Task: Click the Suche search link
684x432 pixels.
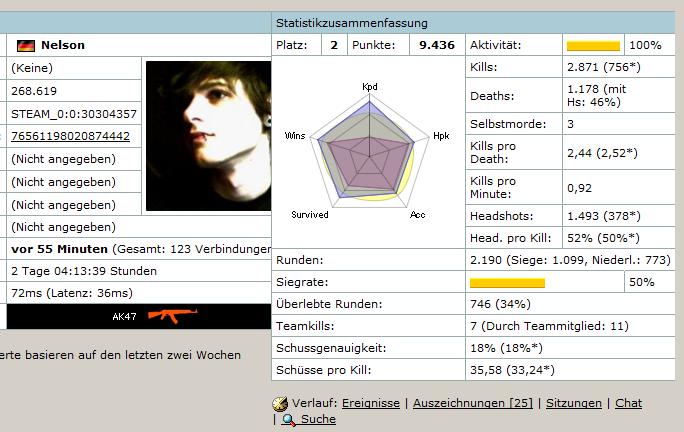Action: click(x=318, y=420)
